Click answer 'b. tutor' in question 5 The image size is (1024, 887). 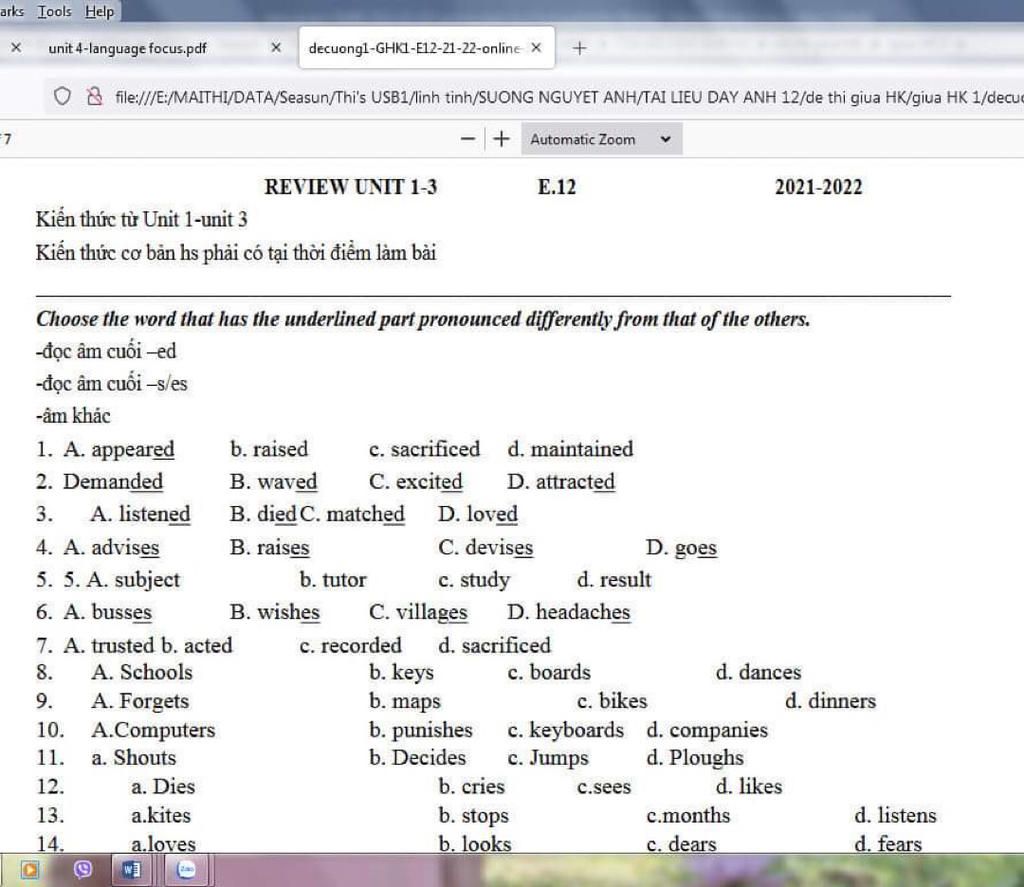coord(333,580)
